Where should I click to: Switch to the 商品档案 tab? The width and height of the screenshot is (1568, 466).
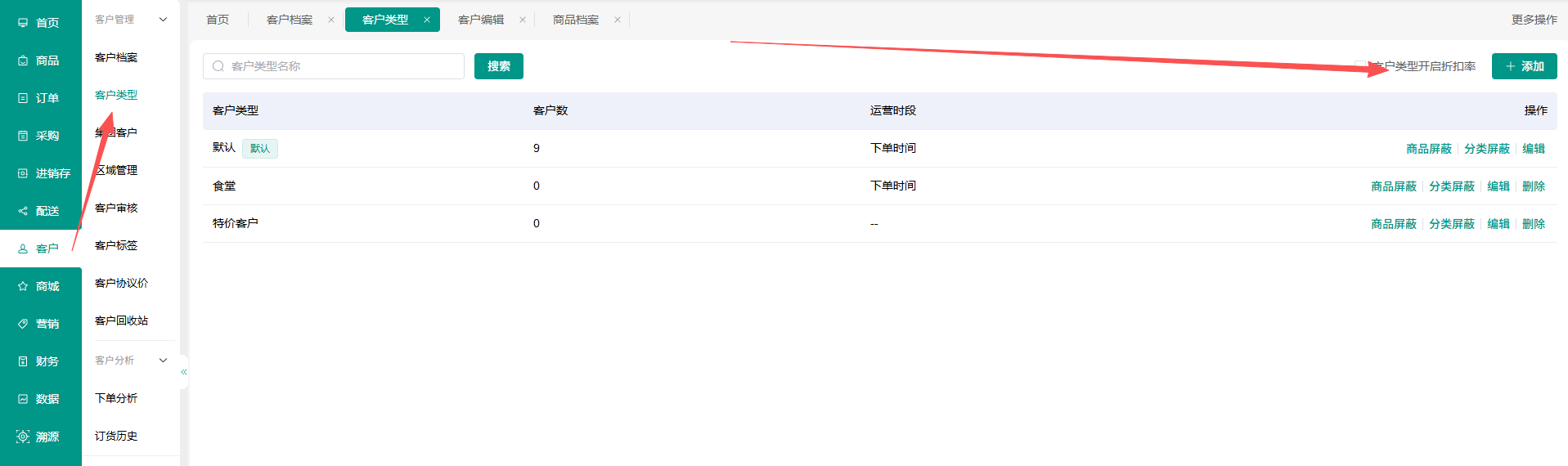point(576,20)
